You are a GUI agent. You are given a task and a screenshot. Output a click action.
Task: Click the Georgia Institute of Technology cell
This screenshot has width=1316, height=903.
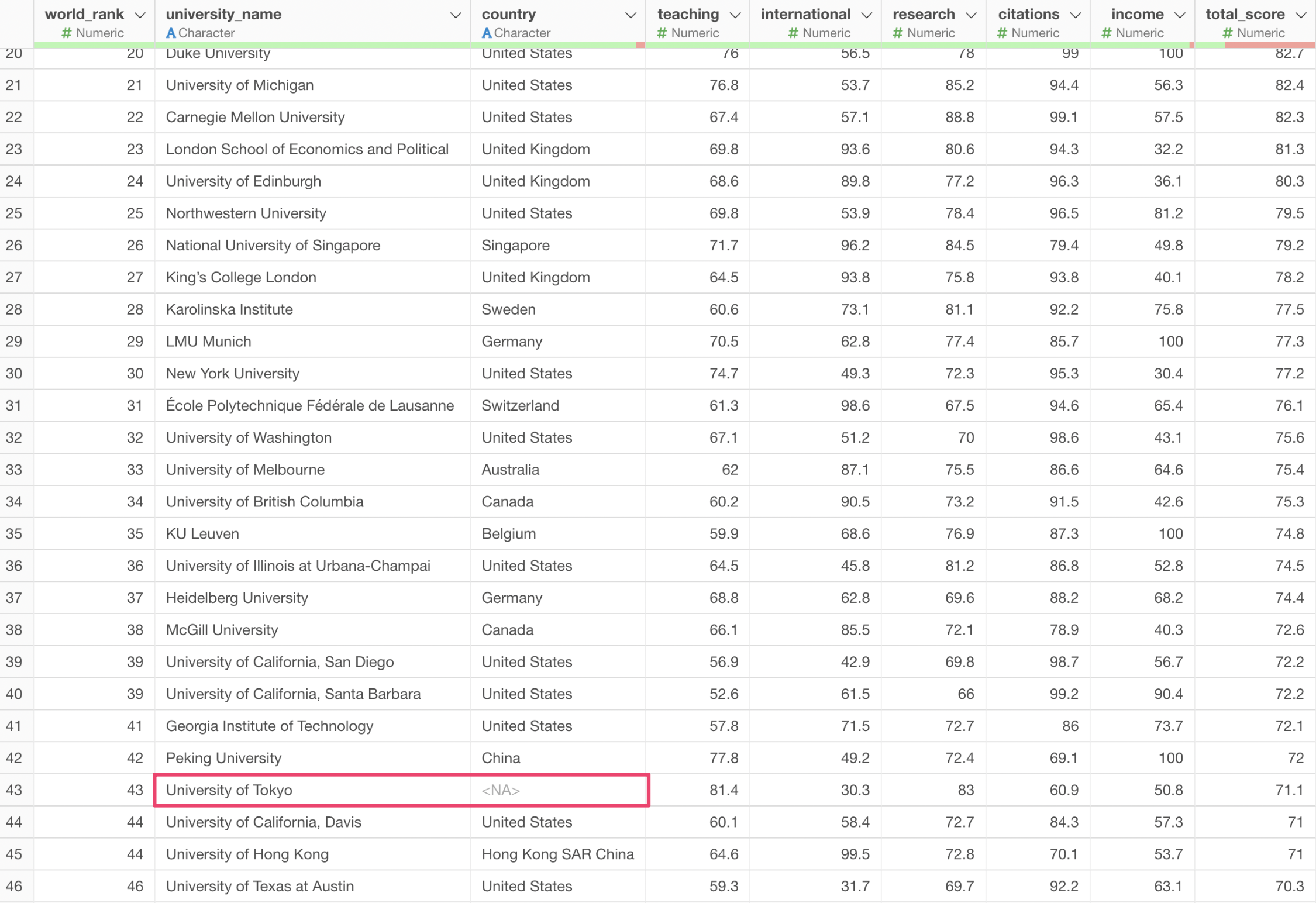pos(312,726)
